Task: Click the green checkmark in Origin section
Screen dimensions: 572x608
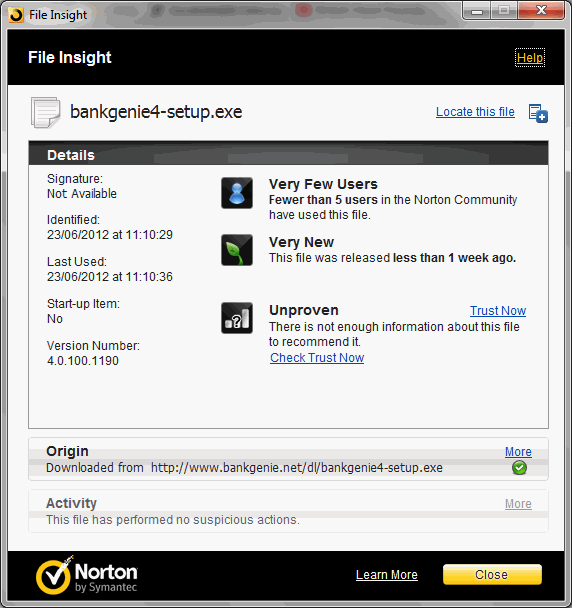Action: tap(519, 468)
